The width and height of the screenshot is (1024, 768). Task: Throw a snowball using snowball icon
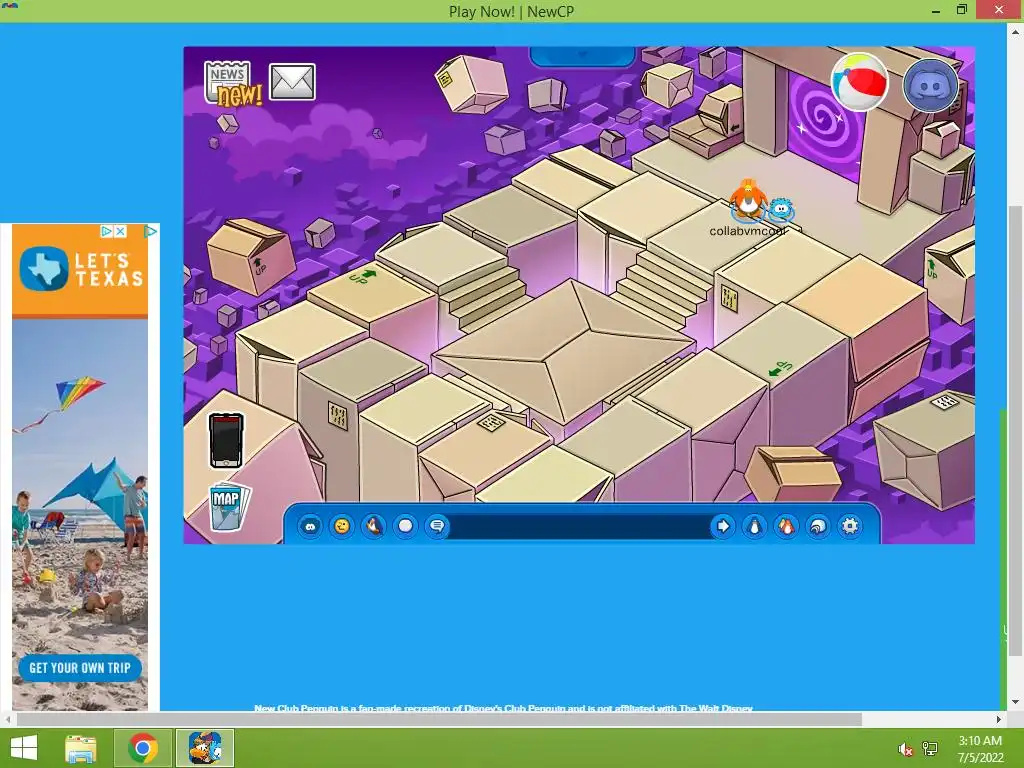(x=406, y=526)
